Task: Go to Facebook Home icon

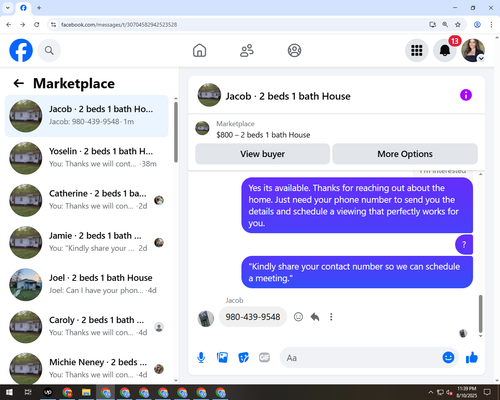Action: tap(199, 51)
